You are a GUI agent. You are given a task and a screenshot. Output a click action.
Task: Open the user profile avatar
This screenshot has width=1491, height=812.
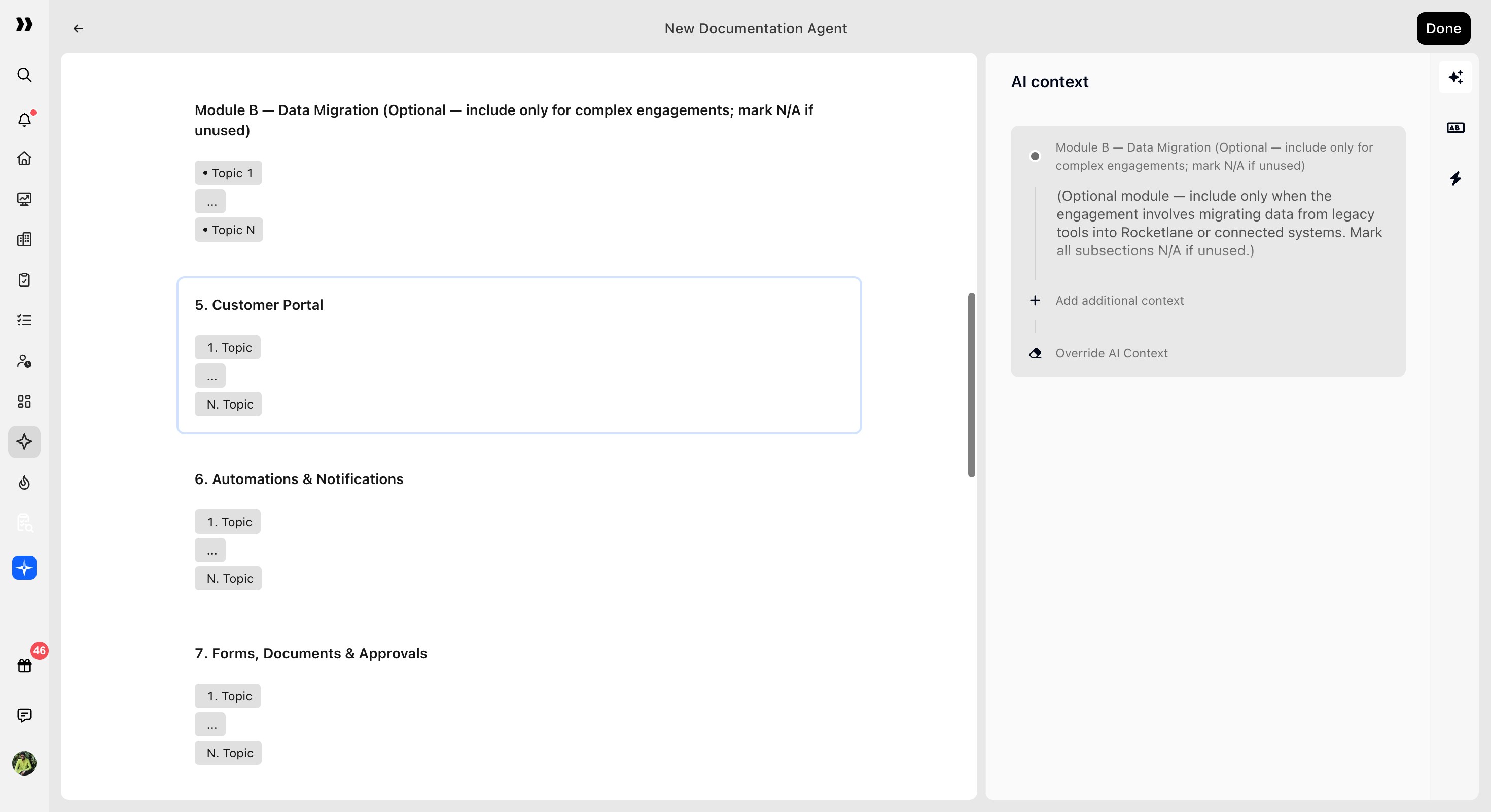point(24,763)
